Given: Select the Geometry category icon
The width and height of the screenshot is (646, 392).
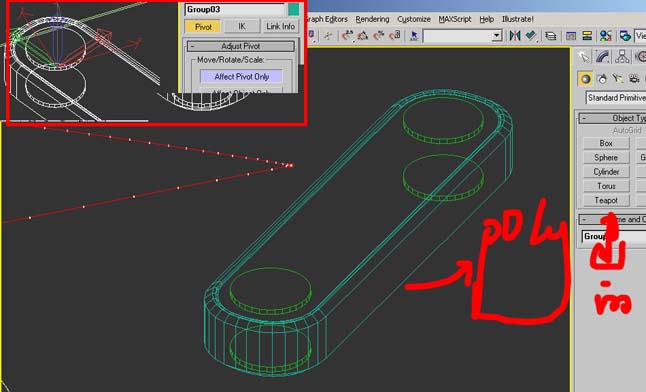Looking at the screenshot, I should point(585,79).
